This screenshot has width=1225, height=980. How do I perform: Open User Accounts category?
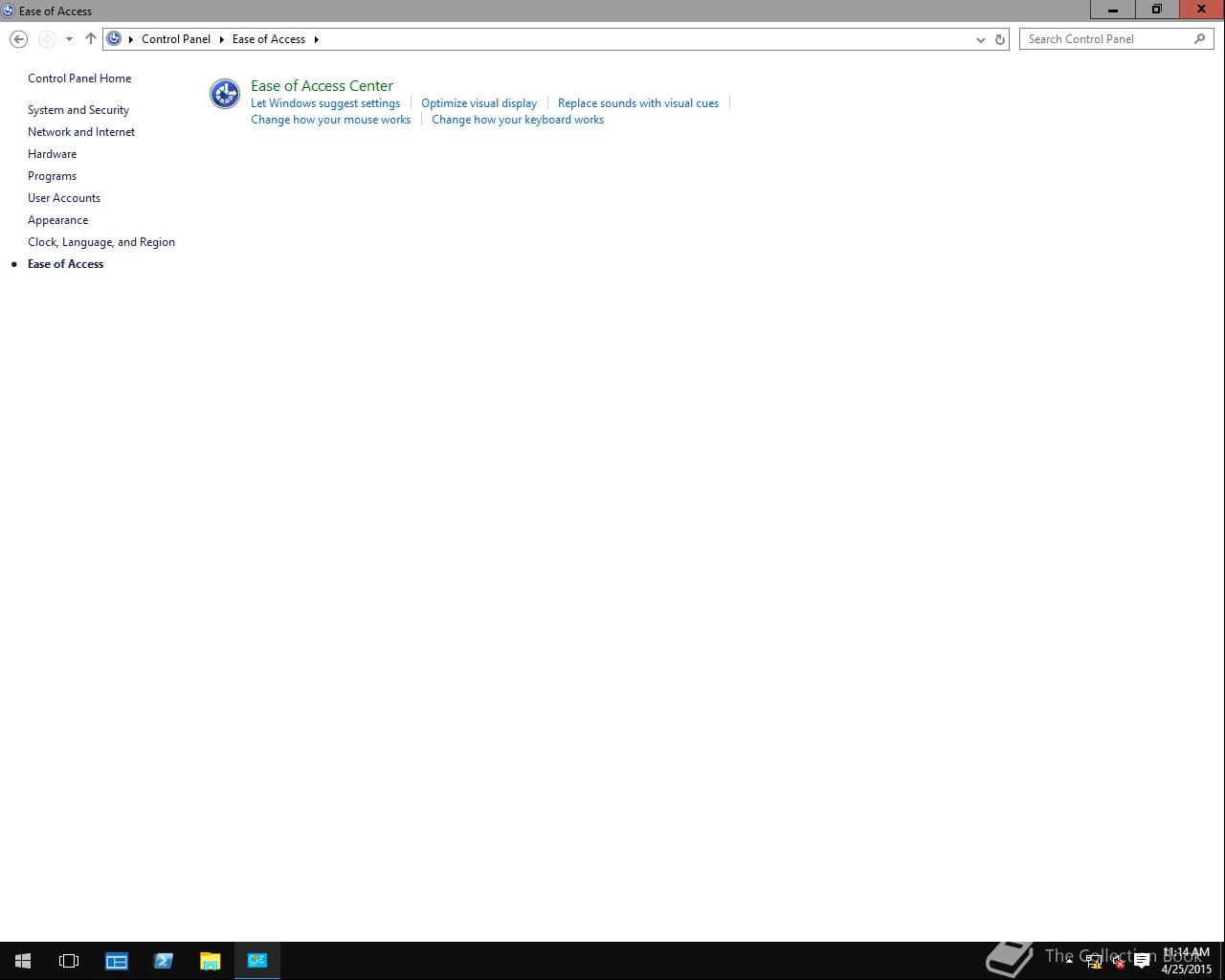pyautogui.click(x=64, y=198)
